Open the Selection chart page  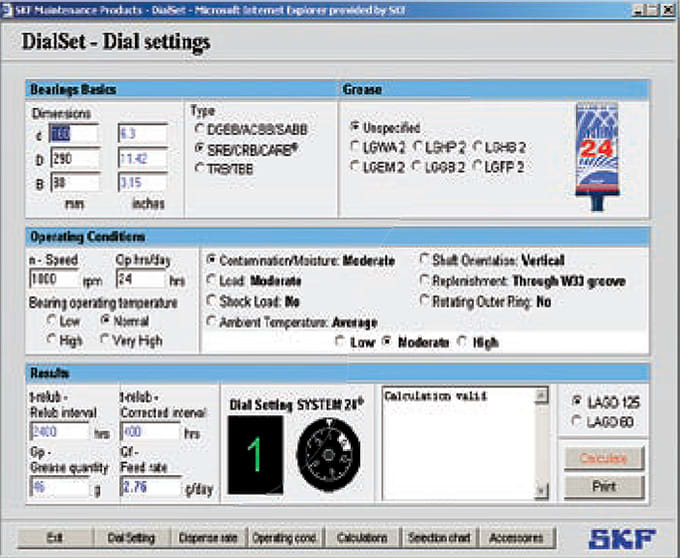click(x=439, y=538)
